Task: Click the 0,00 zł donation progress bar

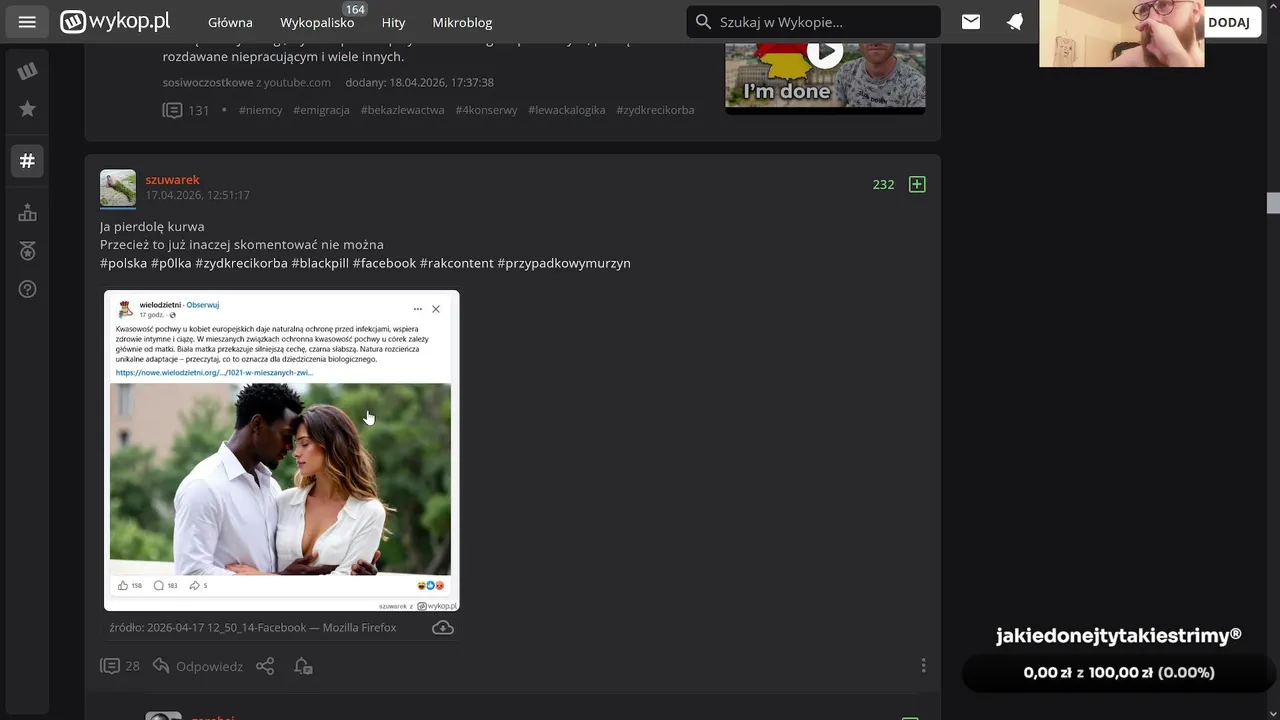Action: tap(1118, 673)
